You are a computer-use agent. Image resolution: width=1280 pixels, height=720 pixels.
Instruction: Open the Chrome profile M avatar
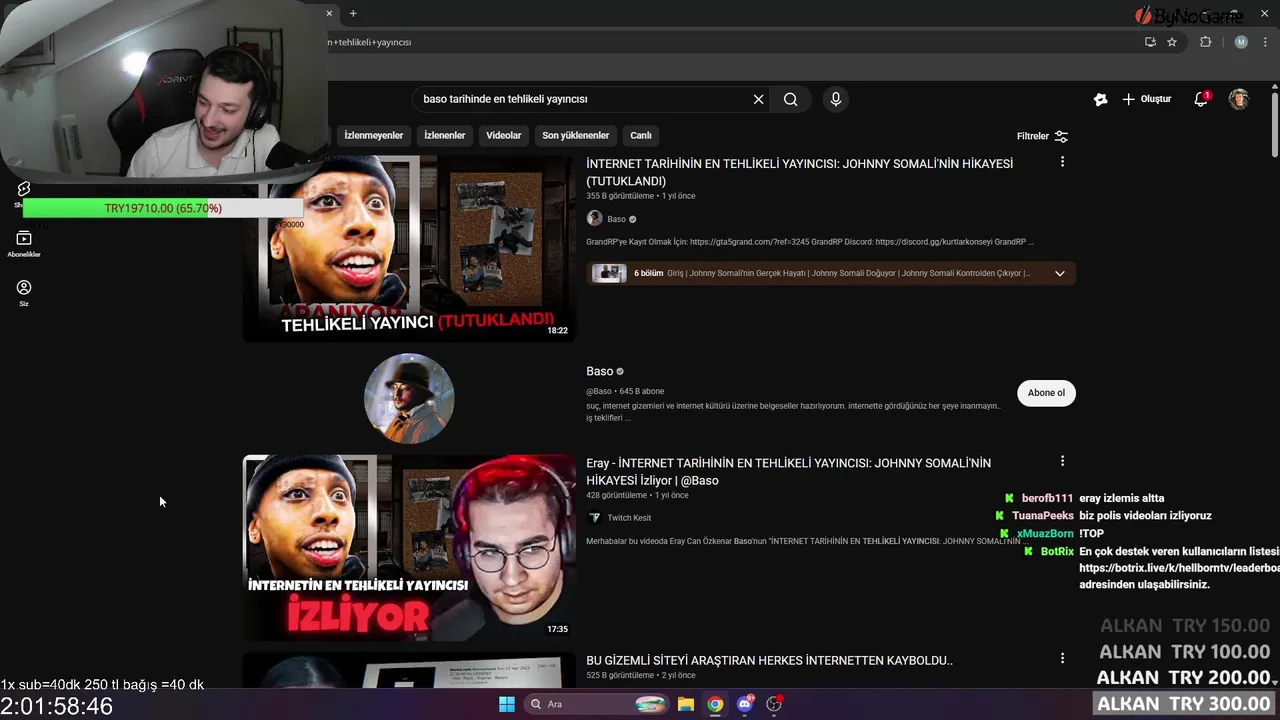(1241, 42)
